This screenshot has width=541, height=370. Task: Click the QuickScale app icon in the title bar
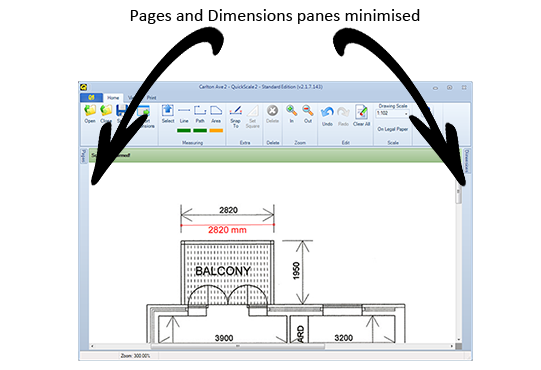pyautogui.click(x=83, y=87)
